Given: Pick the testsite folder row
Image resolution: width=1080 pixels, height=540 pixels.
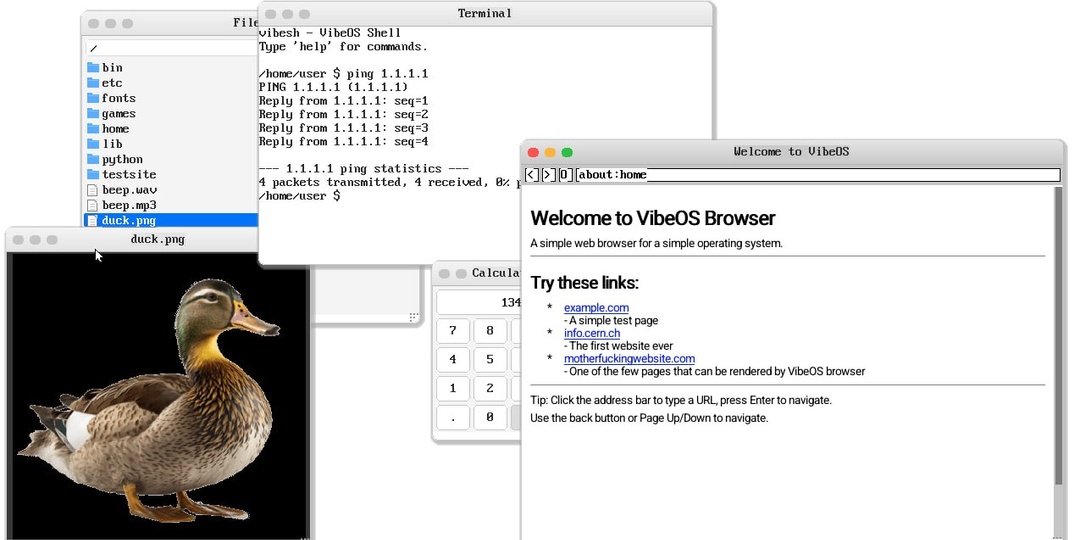Looking at the screenshot, I should tap(172, 174).
